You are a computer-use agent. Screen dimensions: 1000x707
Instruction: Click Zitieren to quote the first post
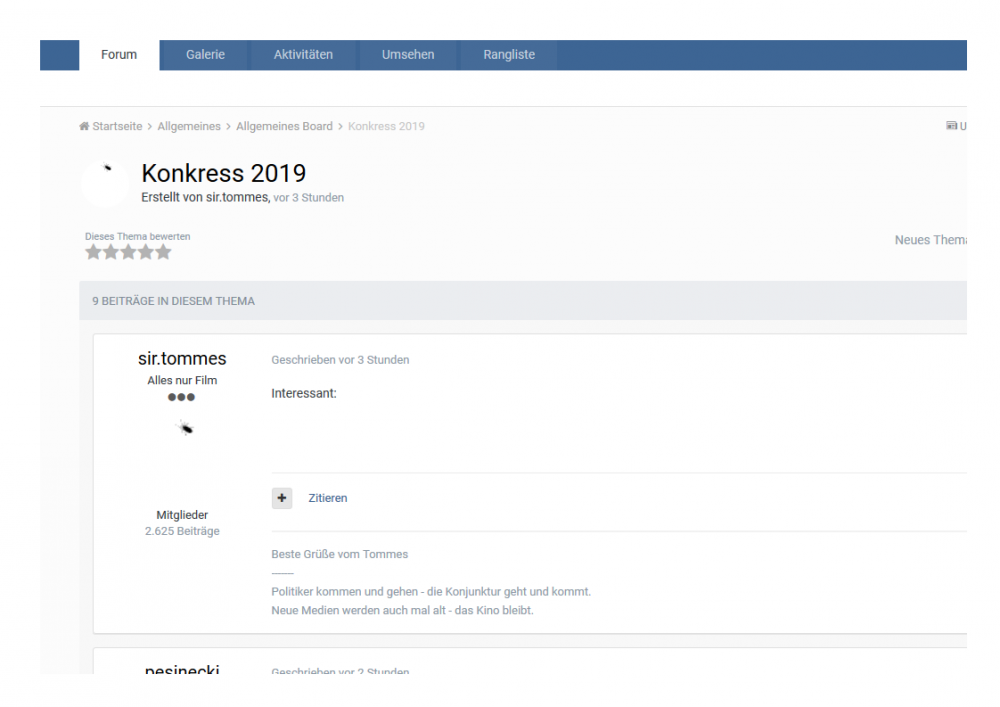click(x=328, y=498)
